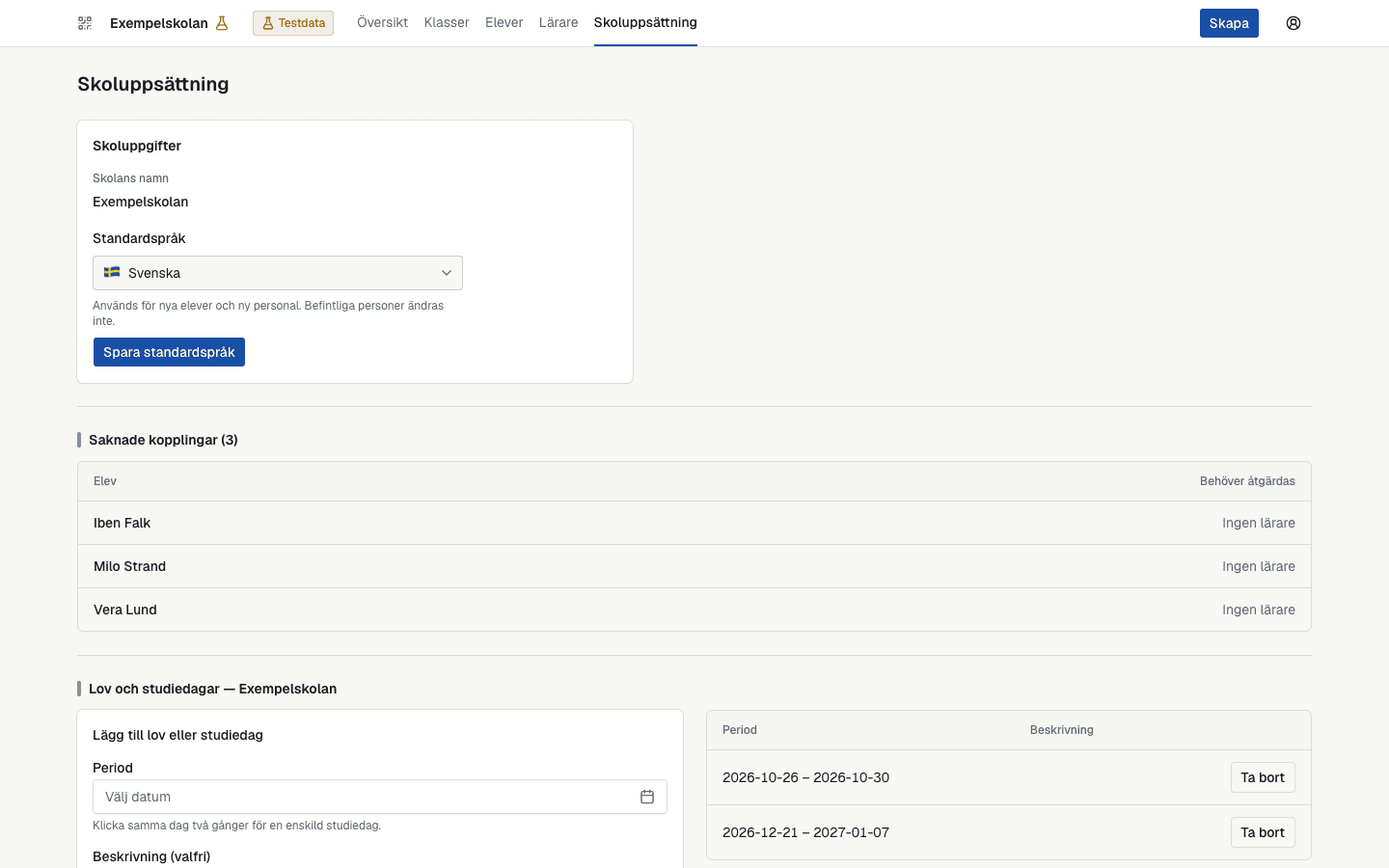The width and height of the screenshot is (1389, 868).
Task: Open the Skoluppsättning tab
Action: (645, 22)
